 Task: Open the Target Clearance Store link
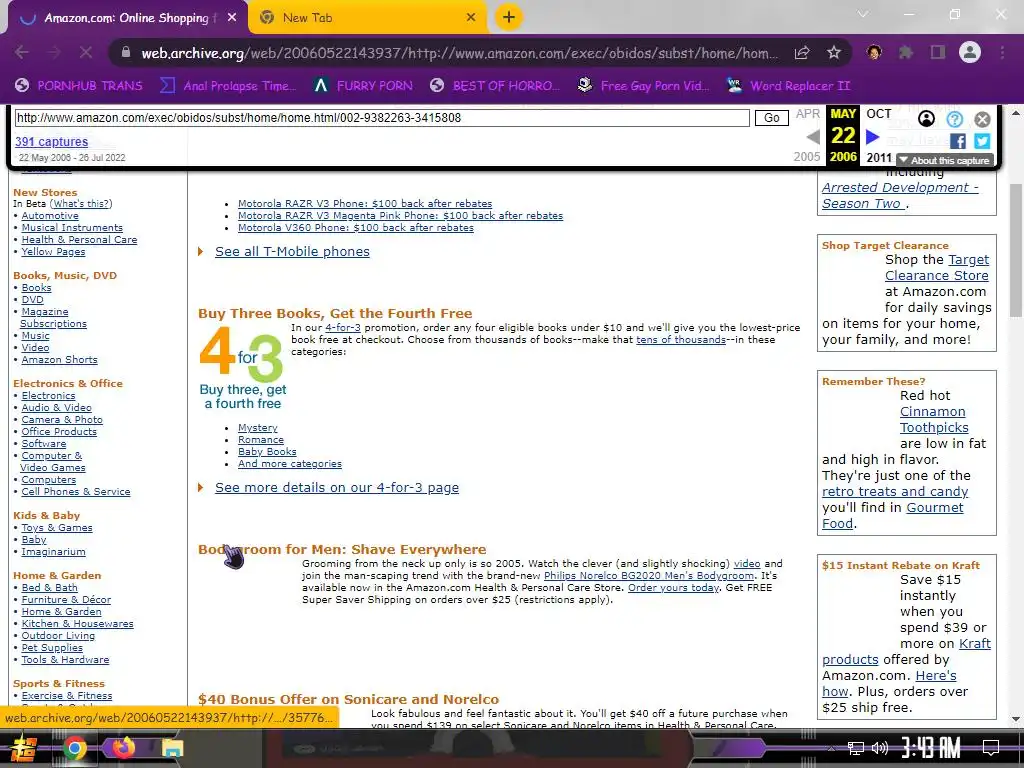click(x=936, y=268)
